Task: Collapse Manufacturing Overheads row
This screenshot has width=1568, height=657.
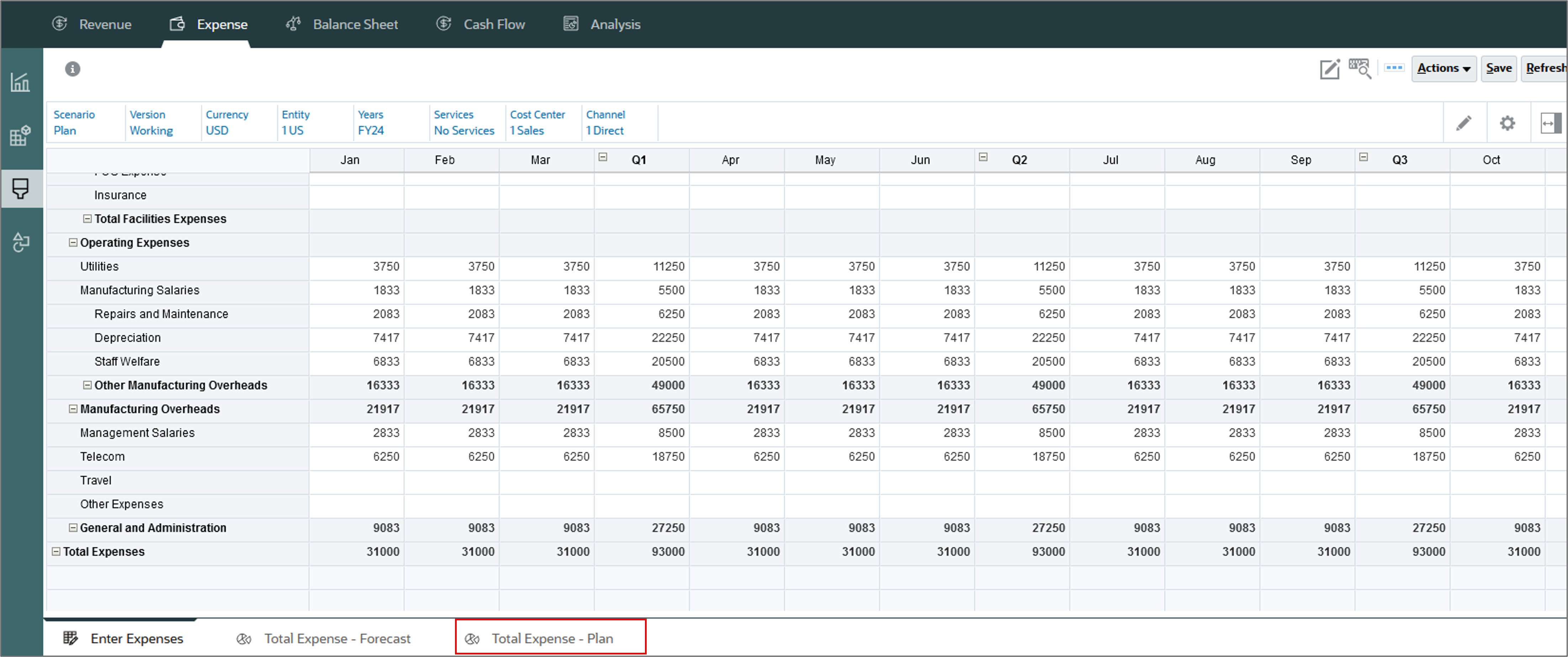Action: [73, 409]
